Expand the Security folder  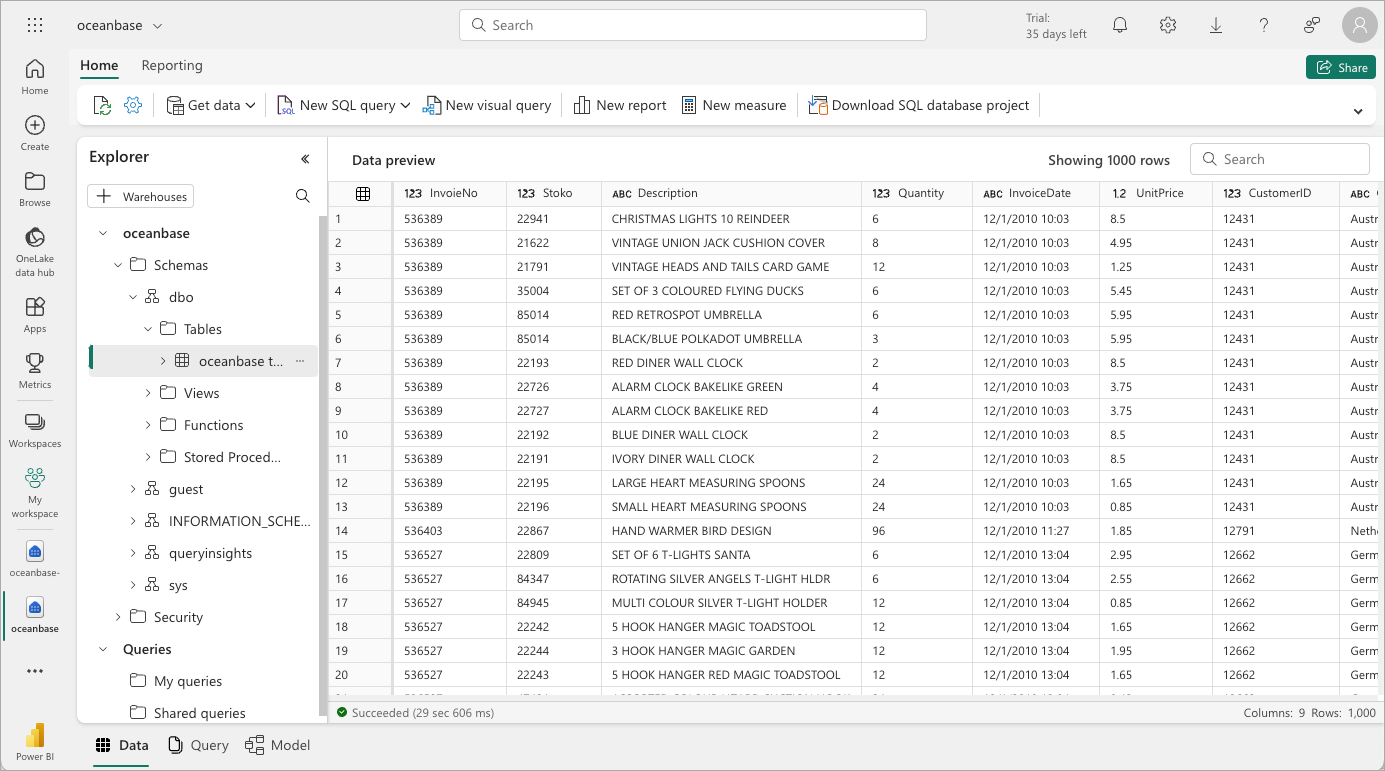118,617
